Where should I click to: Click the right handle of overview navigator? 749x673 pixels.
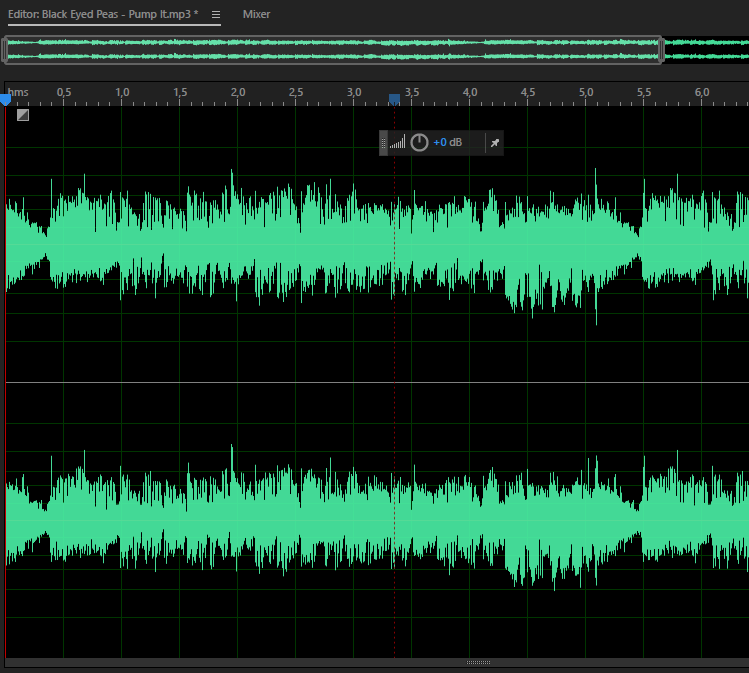(661, 49)
